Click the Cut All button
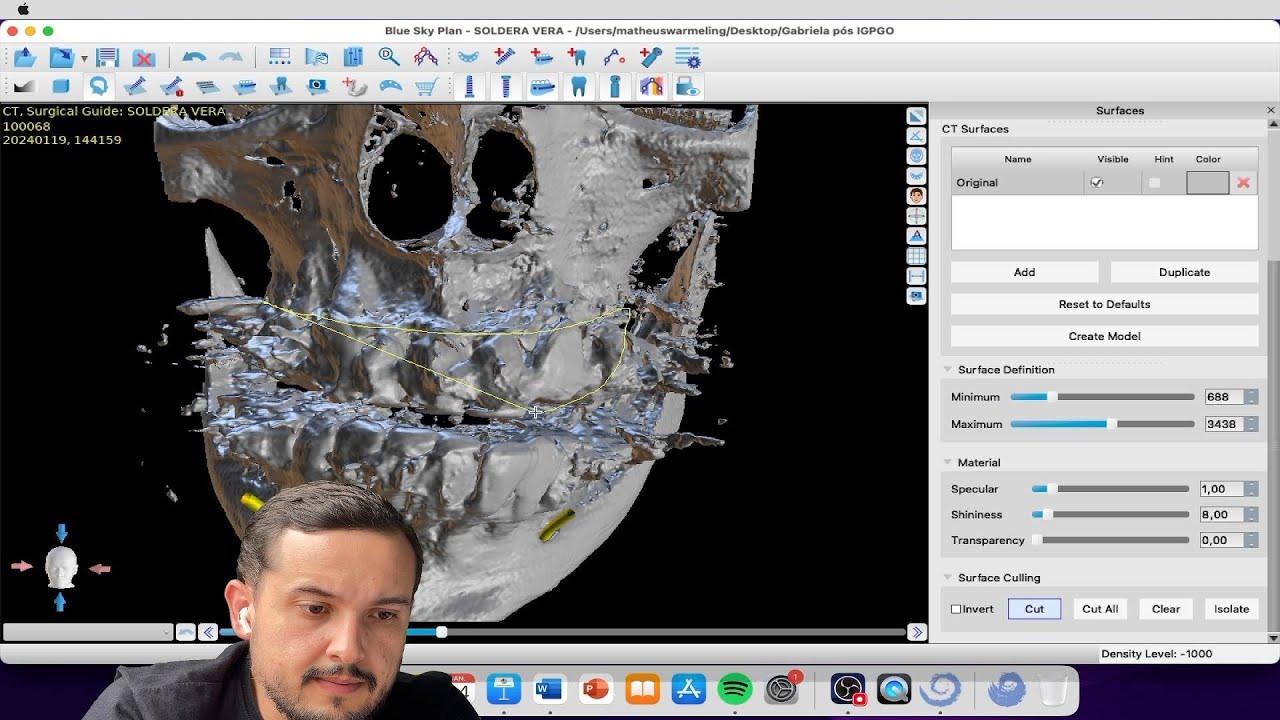 pos(1100,609)
